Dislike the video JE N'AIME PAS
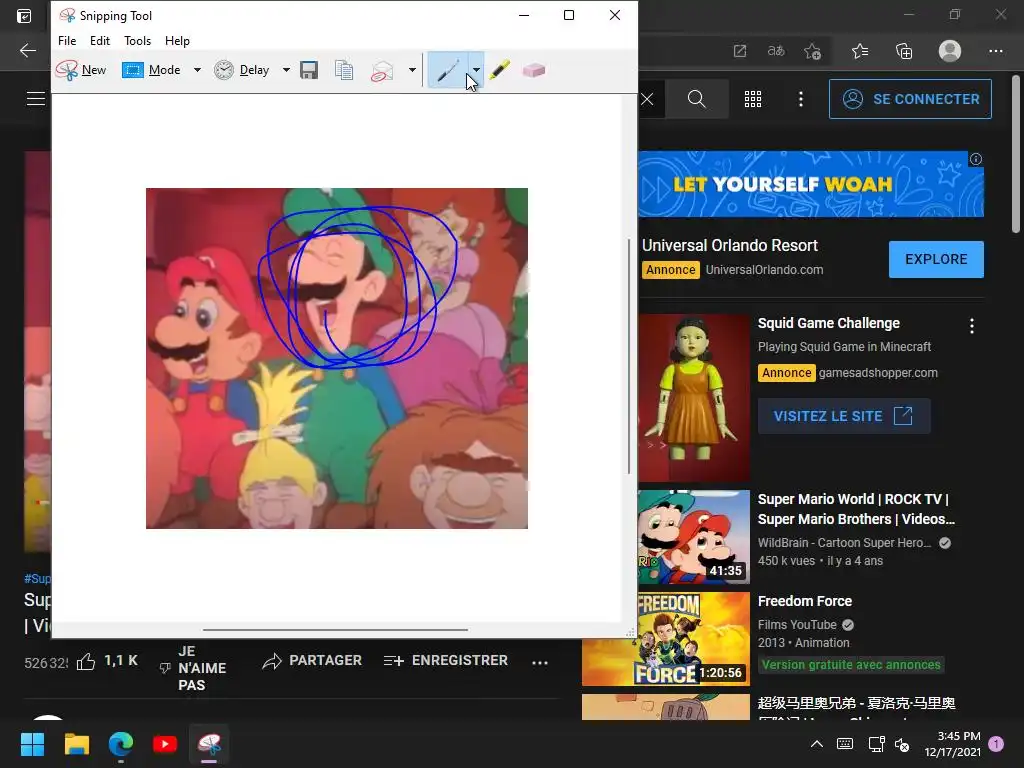The height and width of the screenshot is (768, 1024). tap(195, 668)
